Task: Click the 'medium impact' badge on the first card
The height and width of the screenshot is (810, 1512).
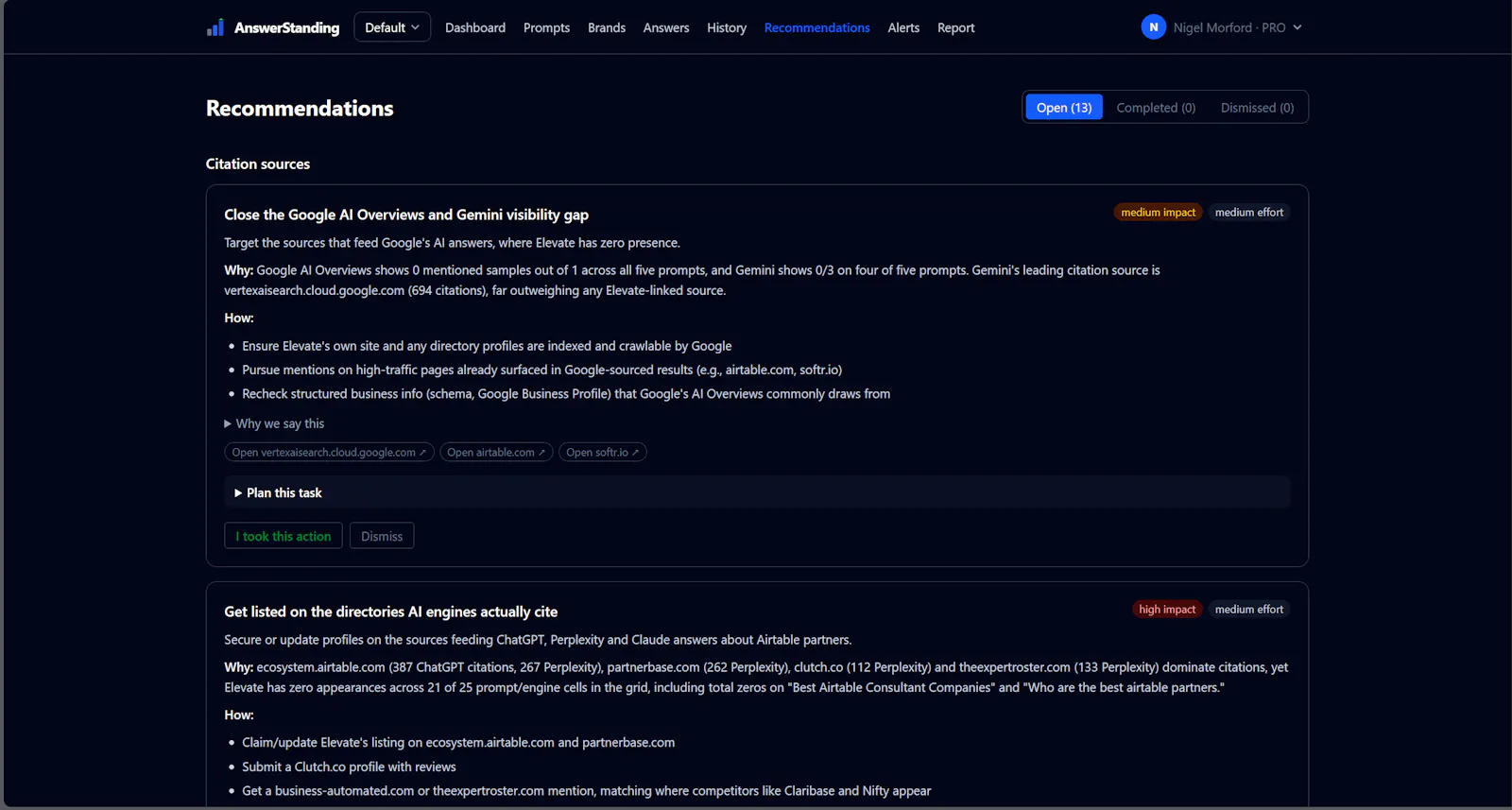Action: 1158,213
